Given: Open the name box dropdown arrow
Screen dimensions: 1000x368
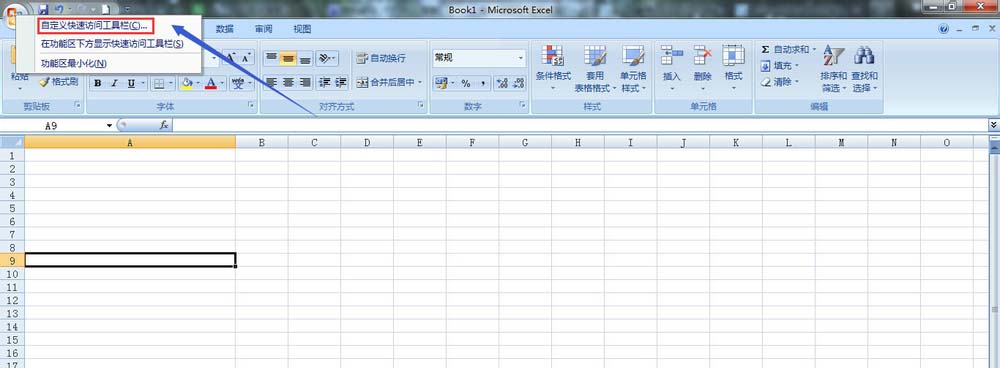Looking at the screenshot, I should (110, 126).
